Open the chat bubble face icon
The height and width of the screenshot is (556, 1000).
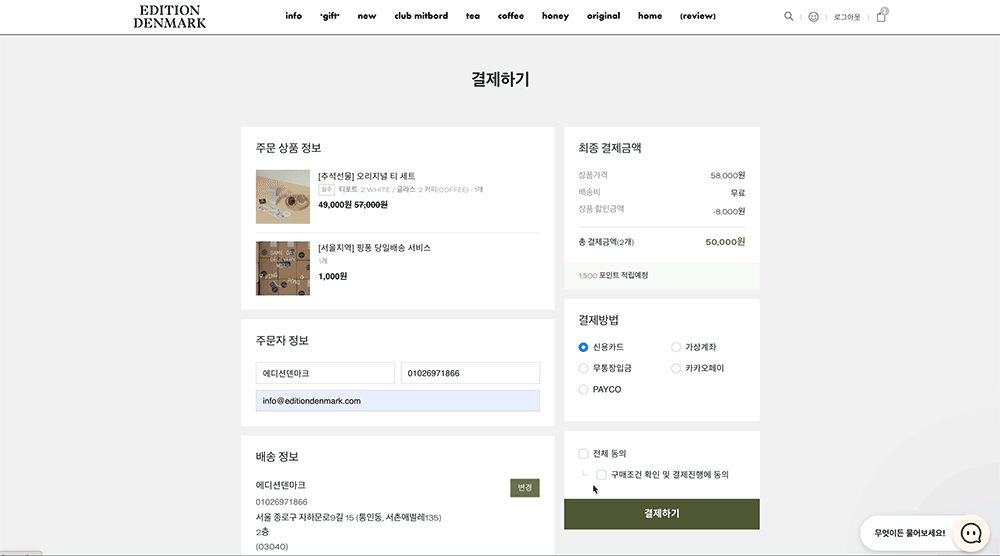click(x=971, y=533)
